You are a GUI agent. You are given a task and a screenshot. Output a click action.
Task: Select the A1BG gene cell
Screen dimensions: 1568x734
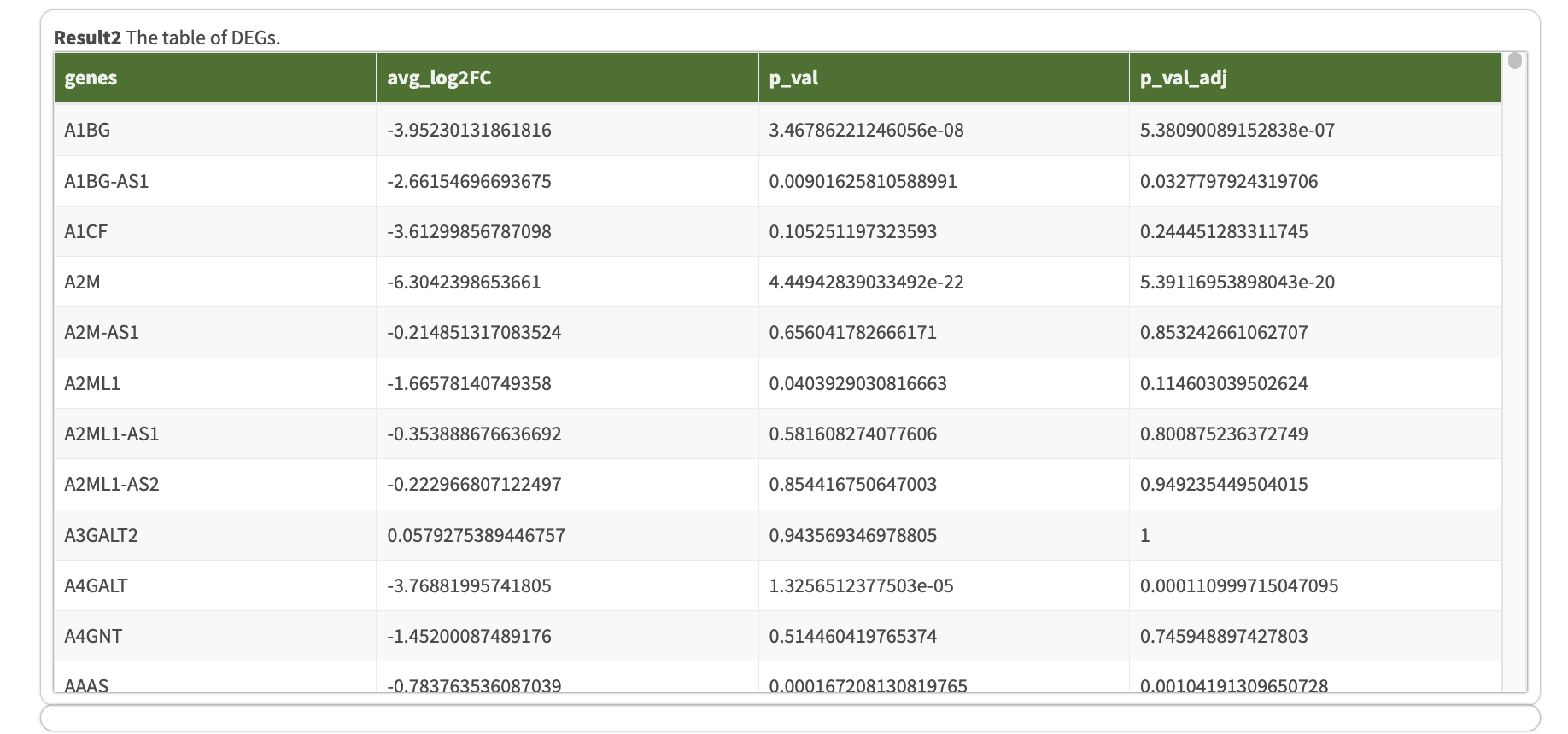[87, 130]
